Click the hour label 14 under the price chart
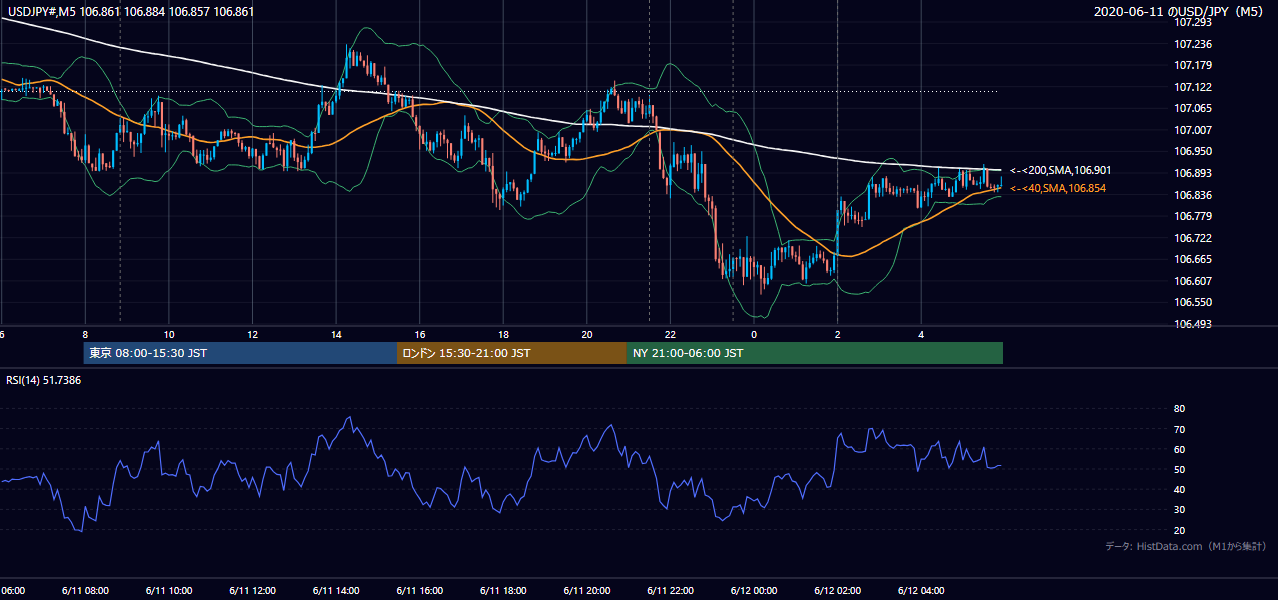Screen dimensions: 1278x600 point(336,334)
